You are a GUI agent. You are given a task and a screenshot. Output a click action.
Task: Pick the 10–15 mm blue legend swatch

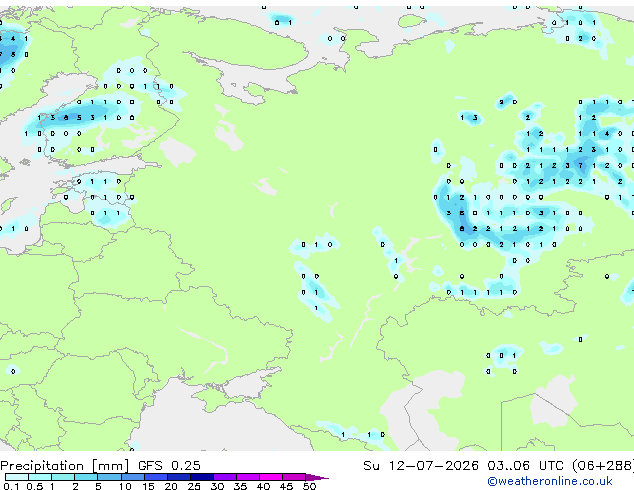pos(132,477)
